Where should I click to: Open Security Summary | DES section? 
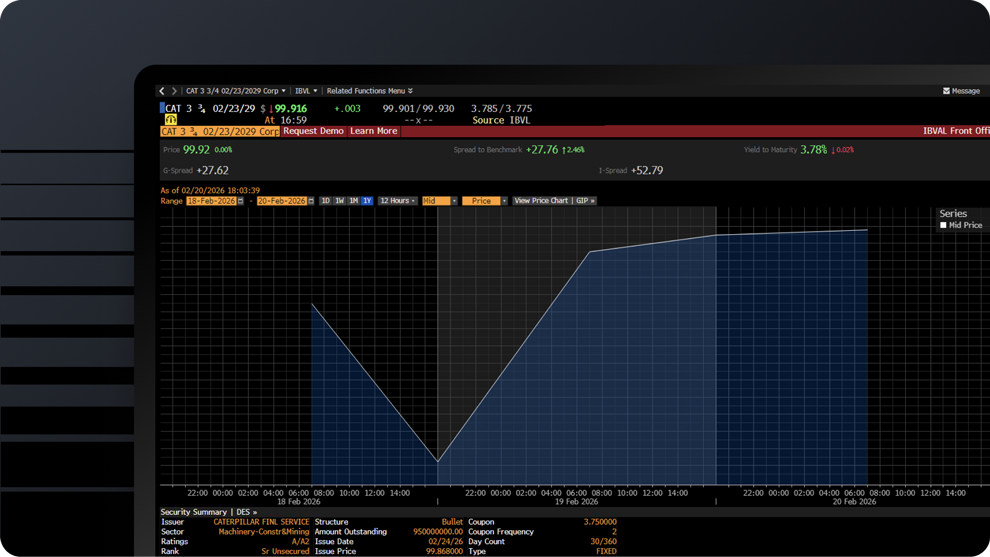[x=209, y=512]
